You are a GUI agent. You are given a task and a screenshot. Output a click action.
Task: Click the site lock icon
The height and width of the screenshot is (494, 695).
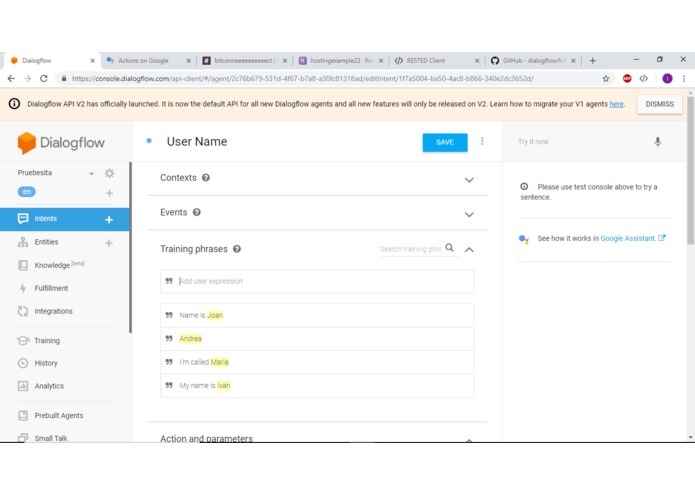[64, 78]
